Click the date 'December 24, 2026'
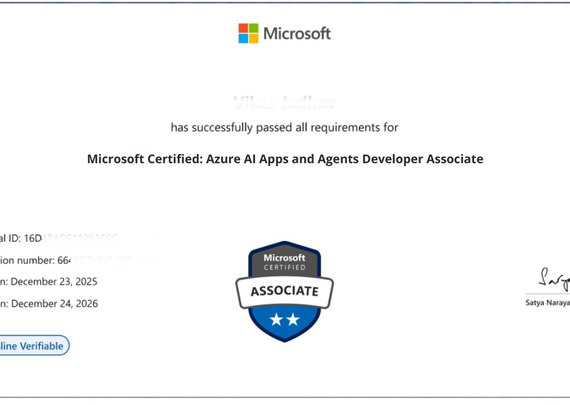Viewport: 570px width, 405px height. pyautogui.click(x=55, y=304)
